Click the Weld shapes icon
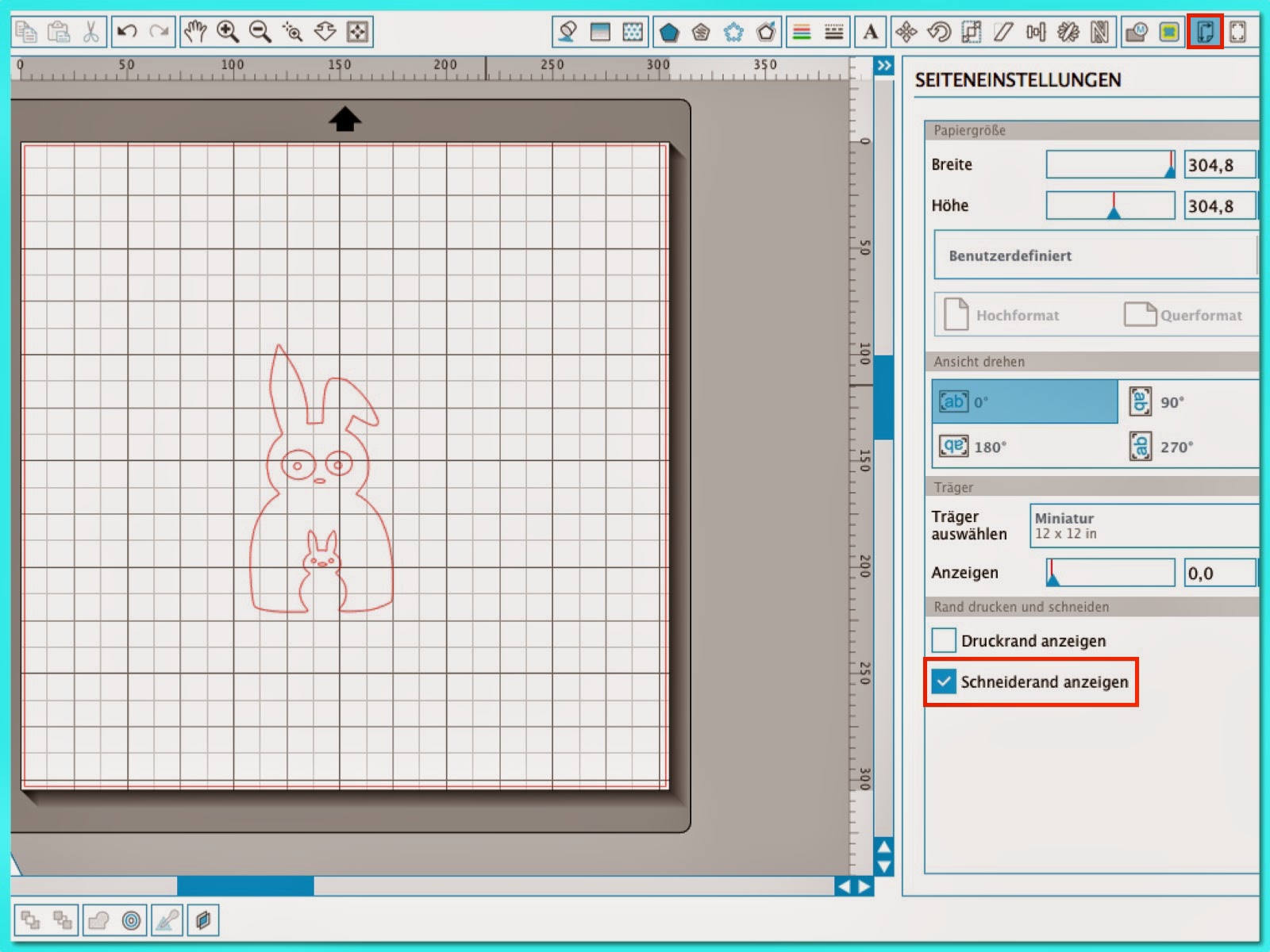The width and height of the screenshot is (1270, 952). [98, 920]
